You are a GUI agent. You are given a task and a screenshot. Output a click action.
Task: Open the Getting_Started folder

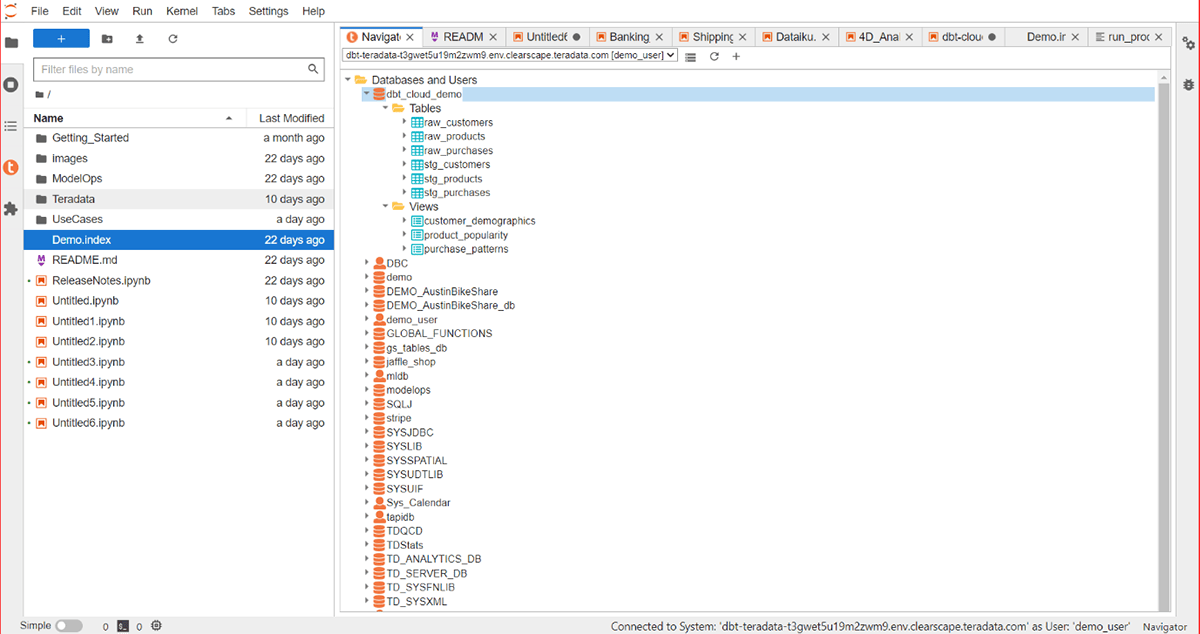click(x=90, y=138)
